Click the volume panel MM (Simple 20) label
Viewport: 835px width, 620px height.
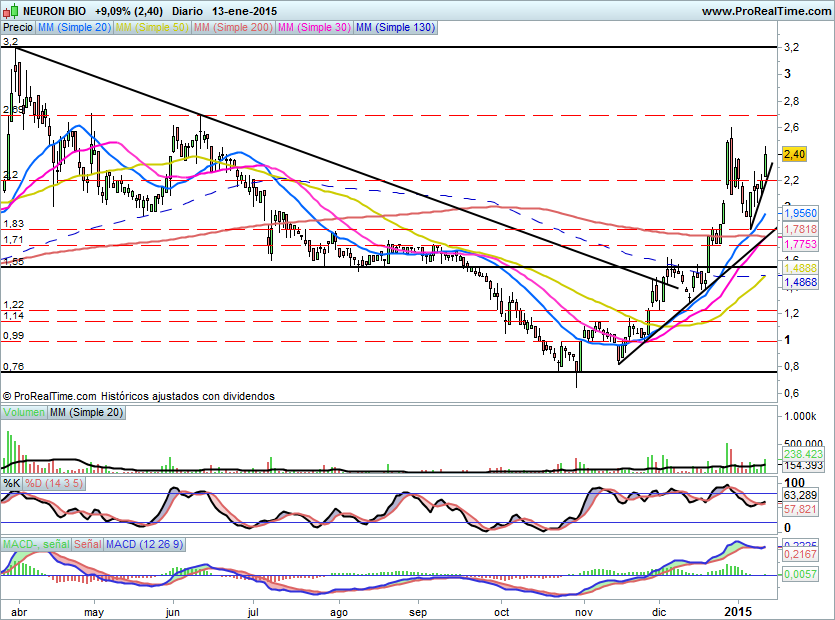tap(87, 412)
